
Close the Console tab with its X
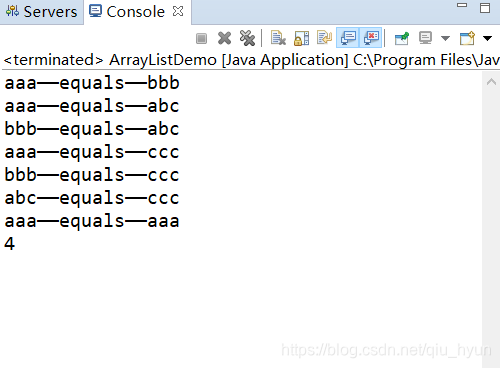coord(178,12)
